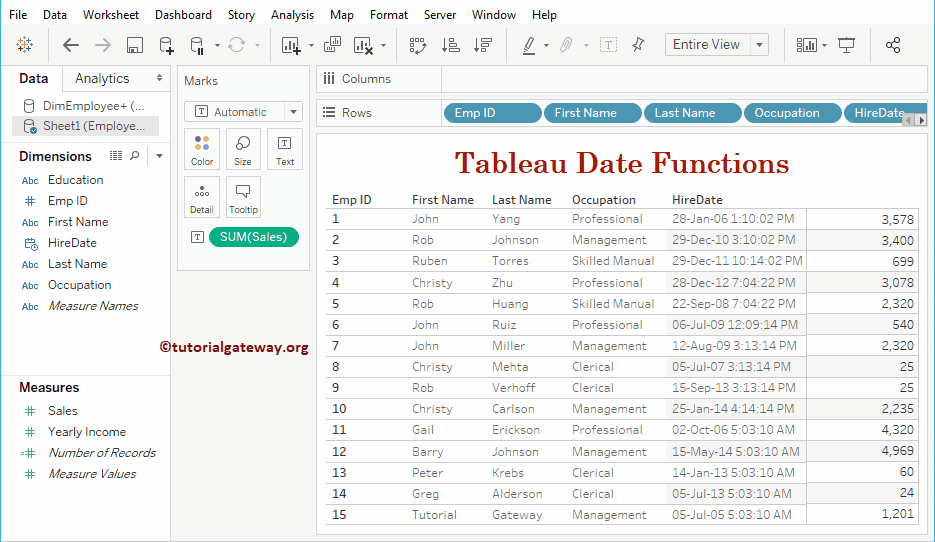Screen dimensions: 935x542
Task: Click the HireDate column header
Action: [697, 200]
